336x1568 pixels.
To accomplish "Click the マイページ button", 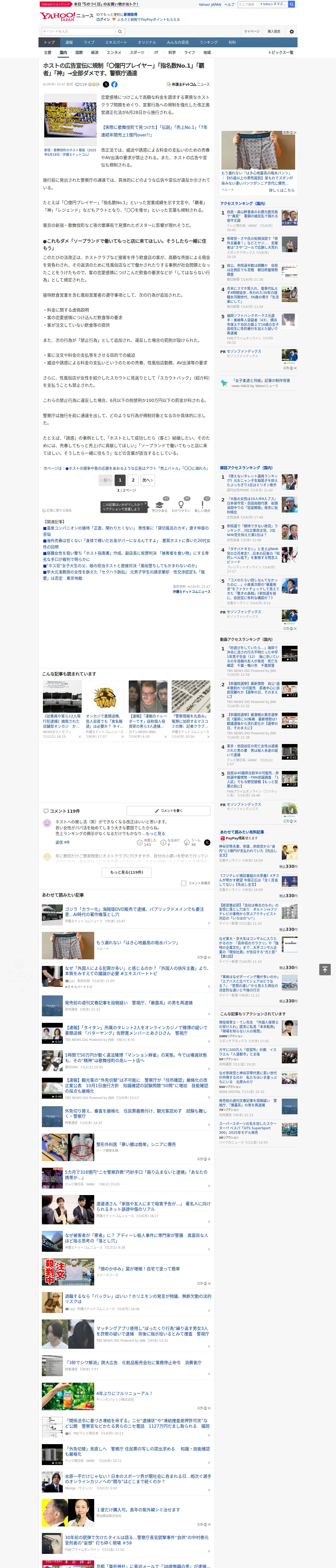I will pyautogui.click(x=251, y=32).
